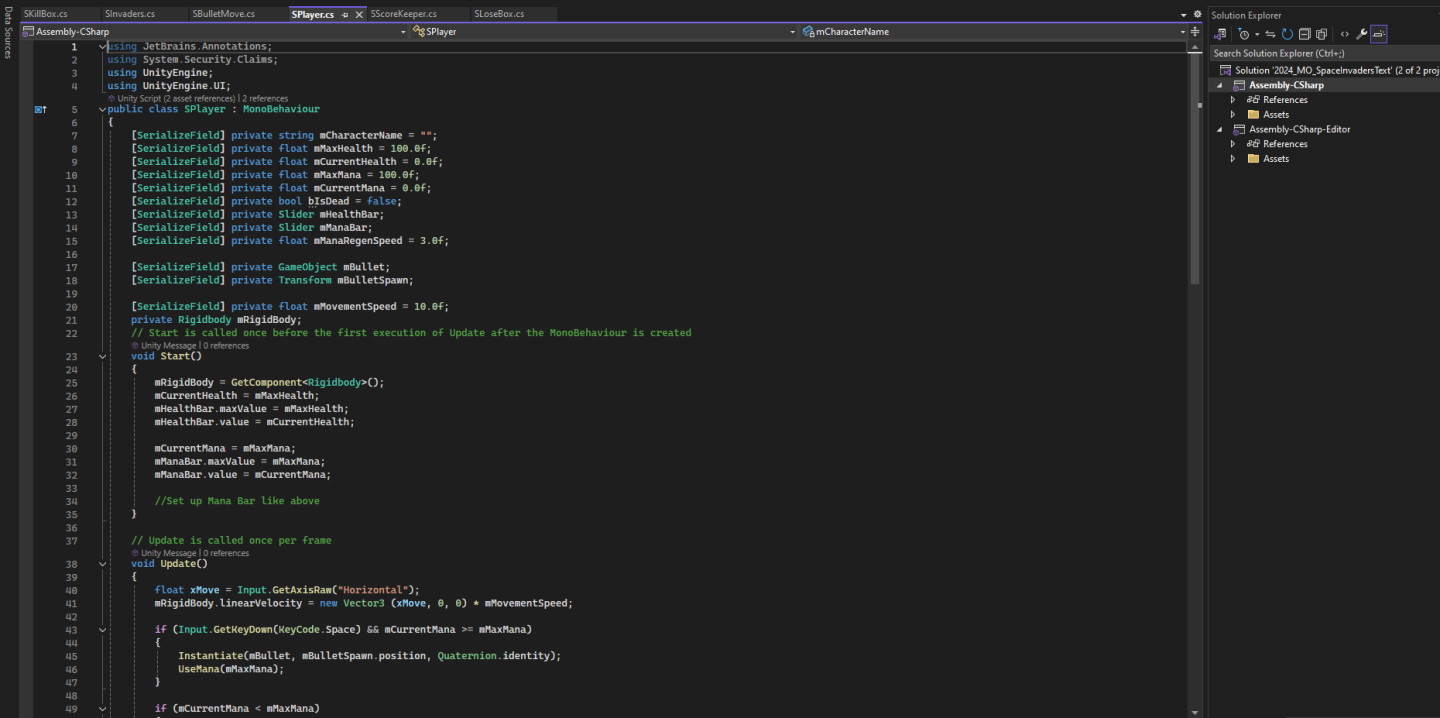Toggle the Preview Selected Items button
The image size is (1440, 718).
(1378, 34)
